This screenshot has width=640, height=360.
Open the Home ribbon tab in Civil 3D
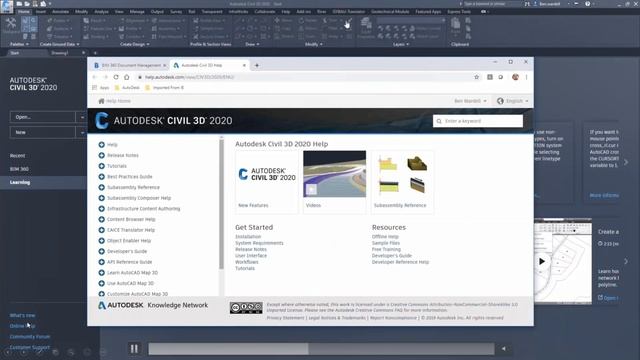tap(24, 11)
